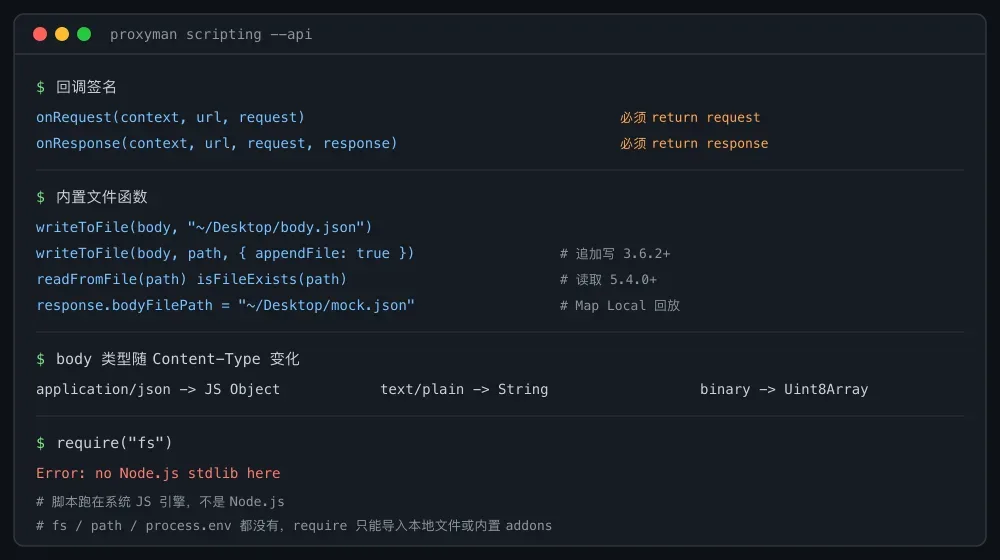The image size is (1000, 560).
Task: Click the text 'isFileExists(path)'
Action: 272,279
